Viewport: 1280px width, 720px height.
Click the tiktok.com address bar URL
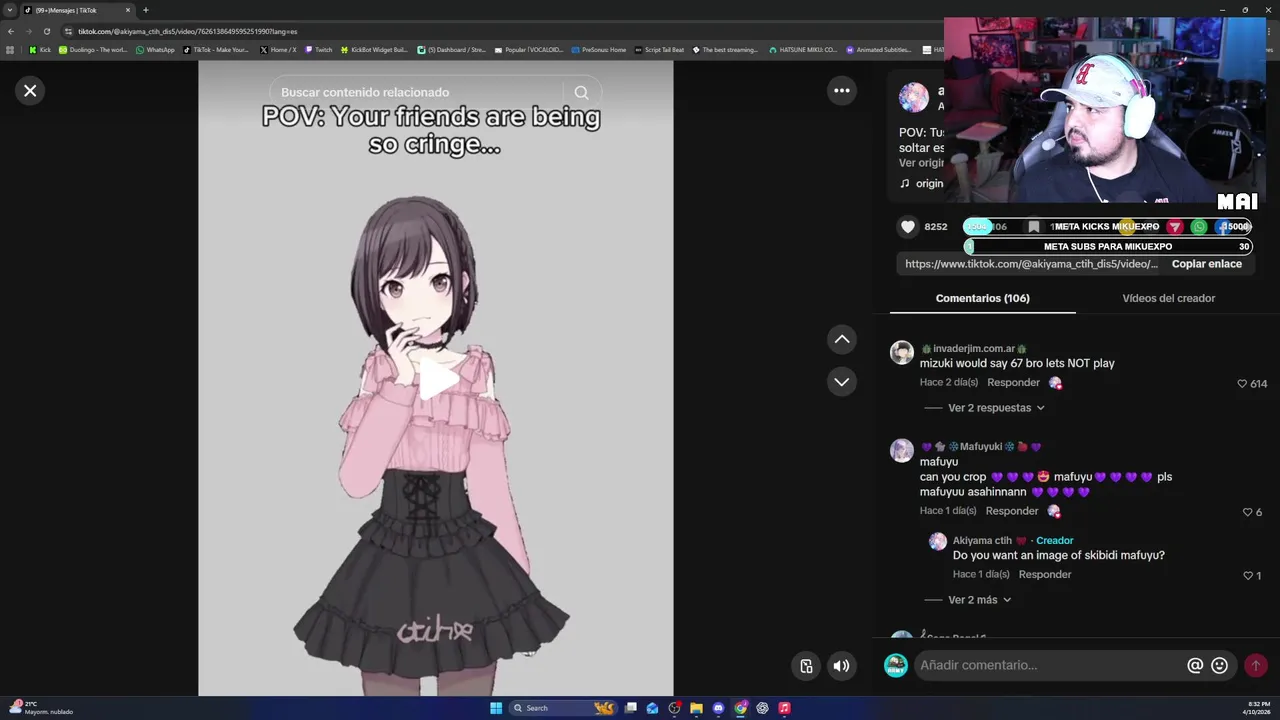187,31
